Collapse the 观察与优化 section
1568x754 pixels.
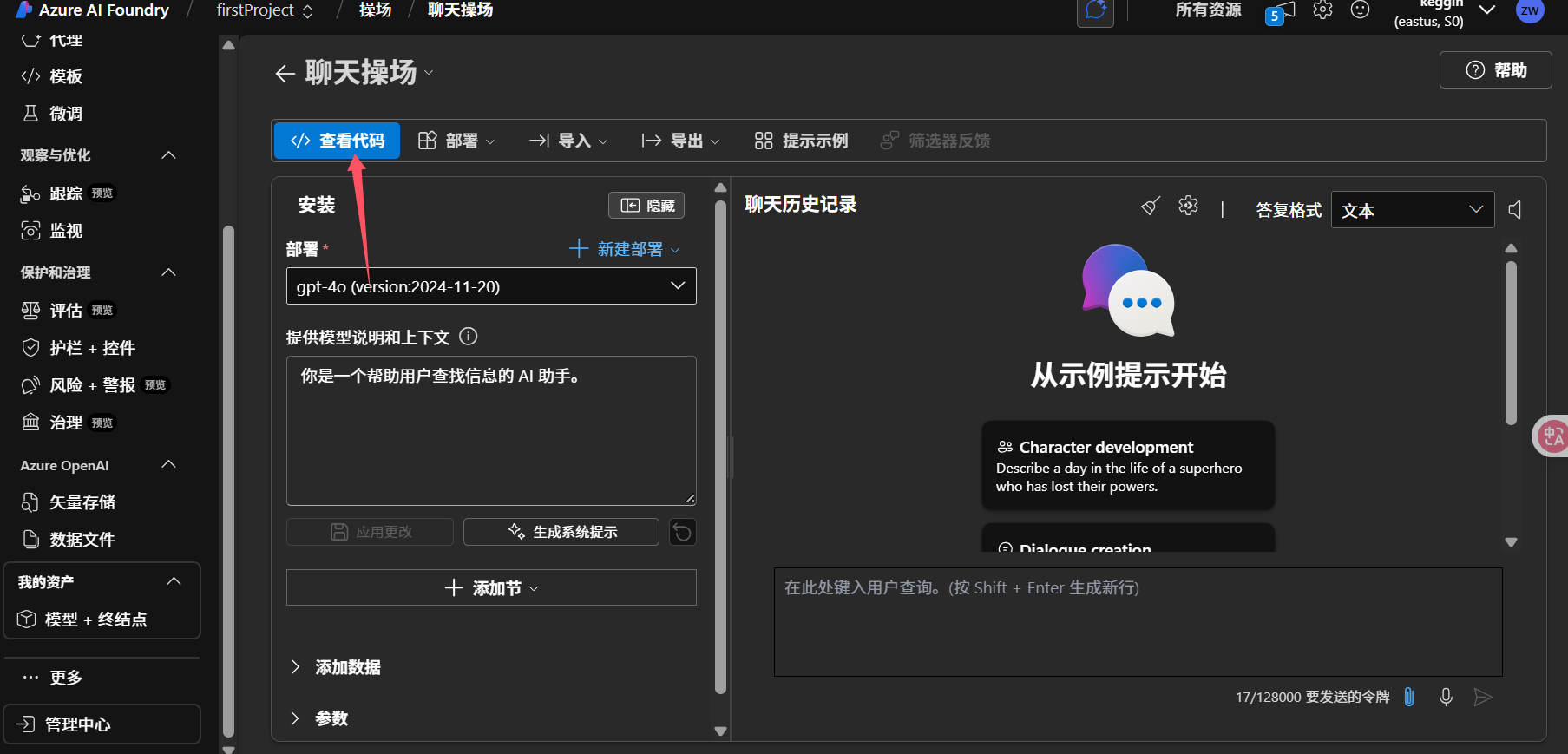point(169,155)
